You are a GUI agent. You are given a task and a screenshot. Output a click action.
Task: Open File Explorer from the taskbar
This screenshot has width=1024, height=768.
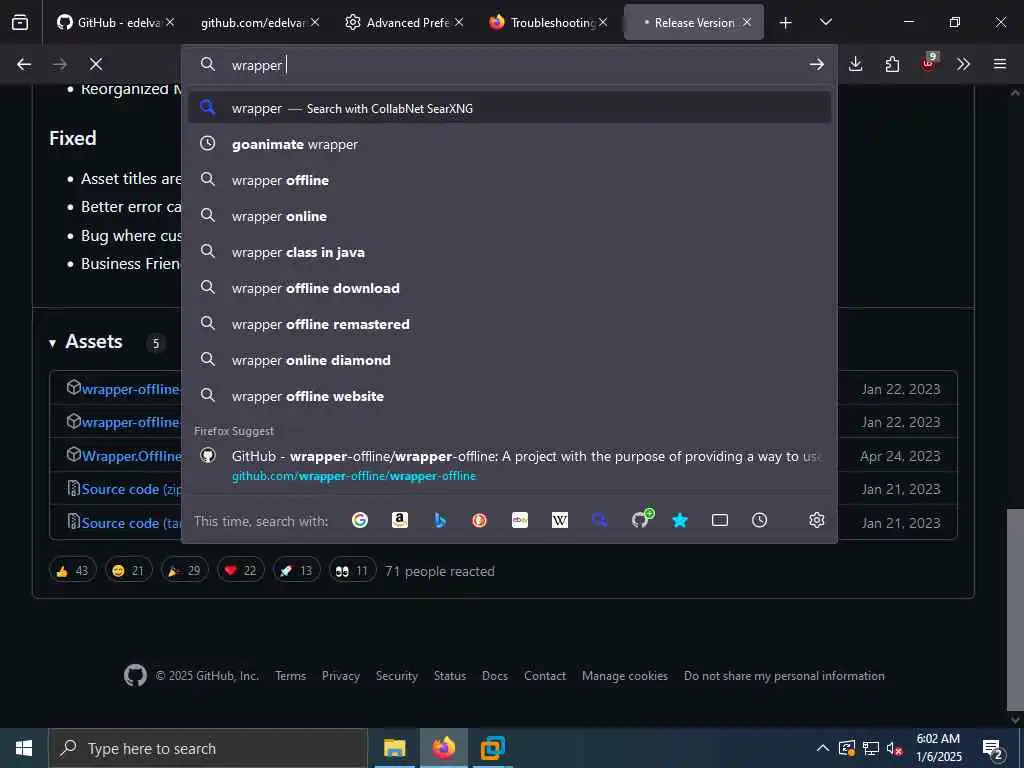click(x=394, y=748)
